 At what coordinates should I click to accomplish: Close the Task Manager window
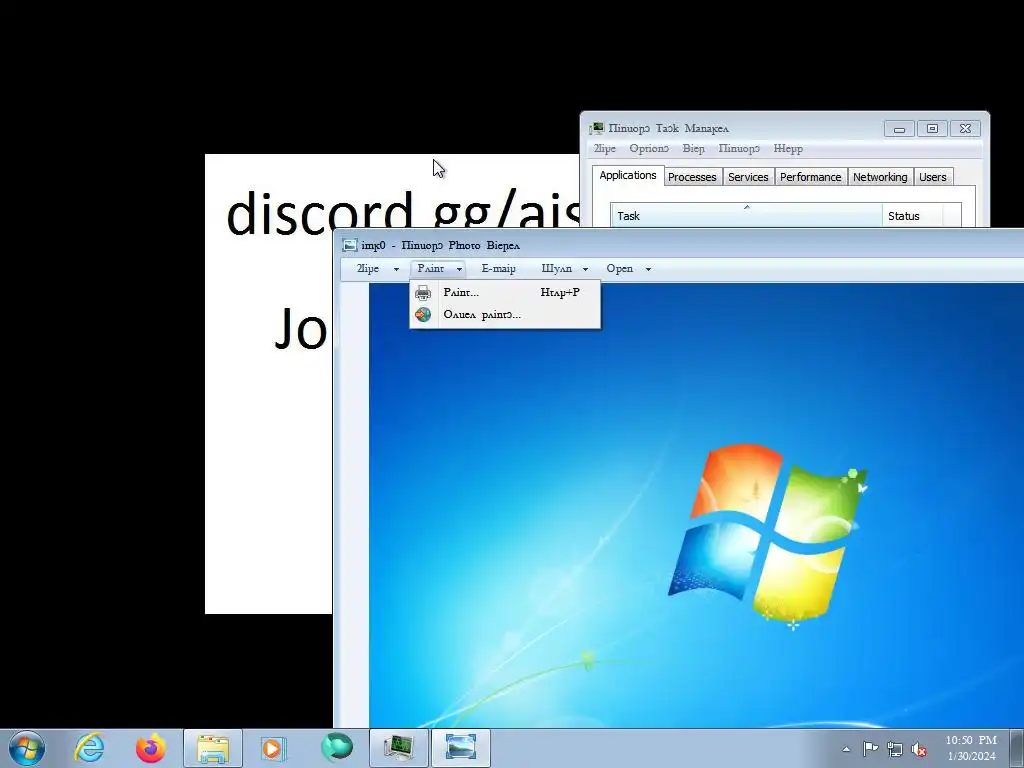[965, 129]
